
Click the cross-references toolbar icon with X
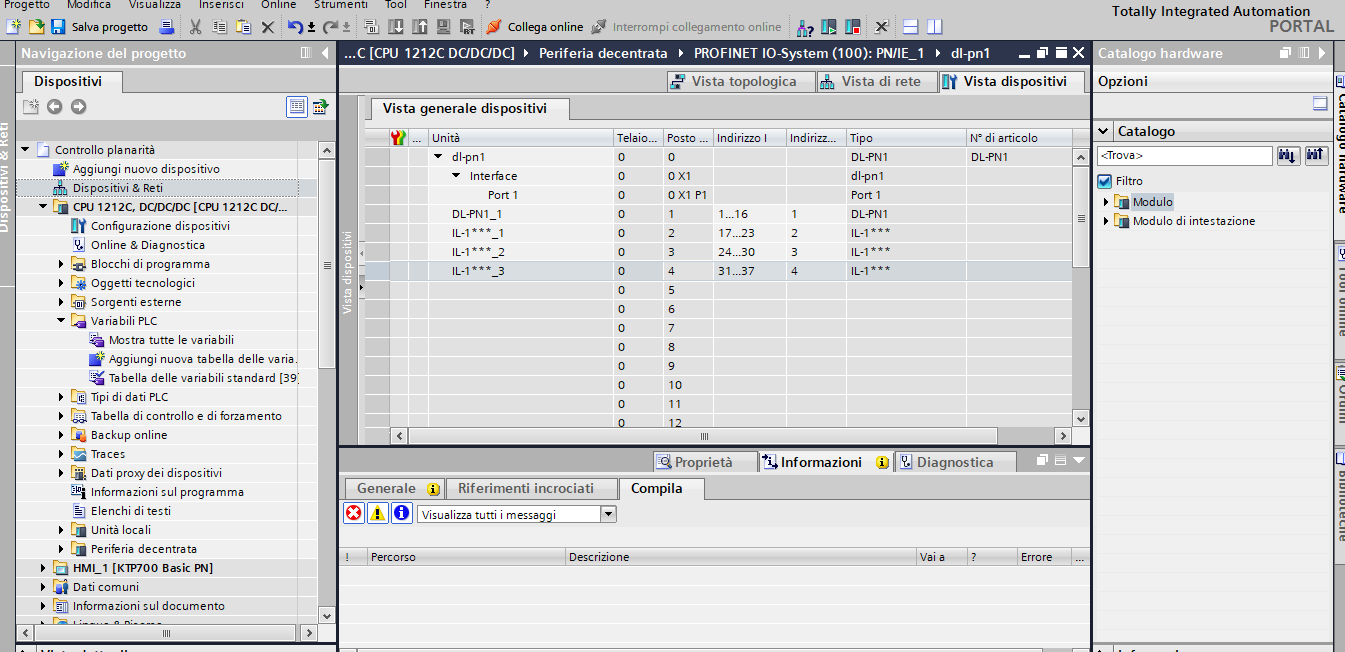(881, 27)
